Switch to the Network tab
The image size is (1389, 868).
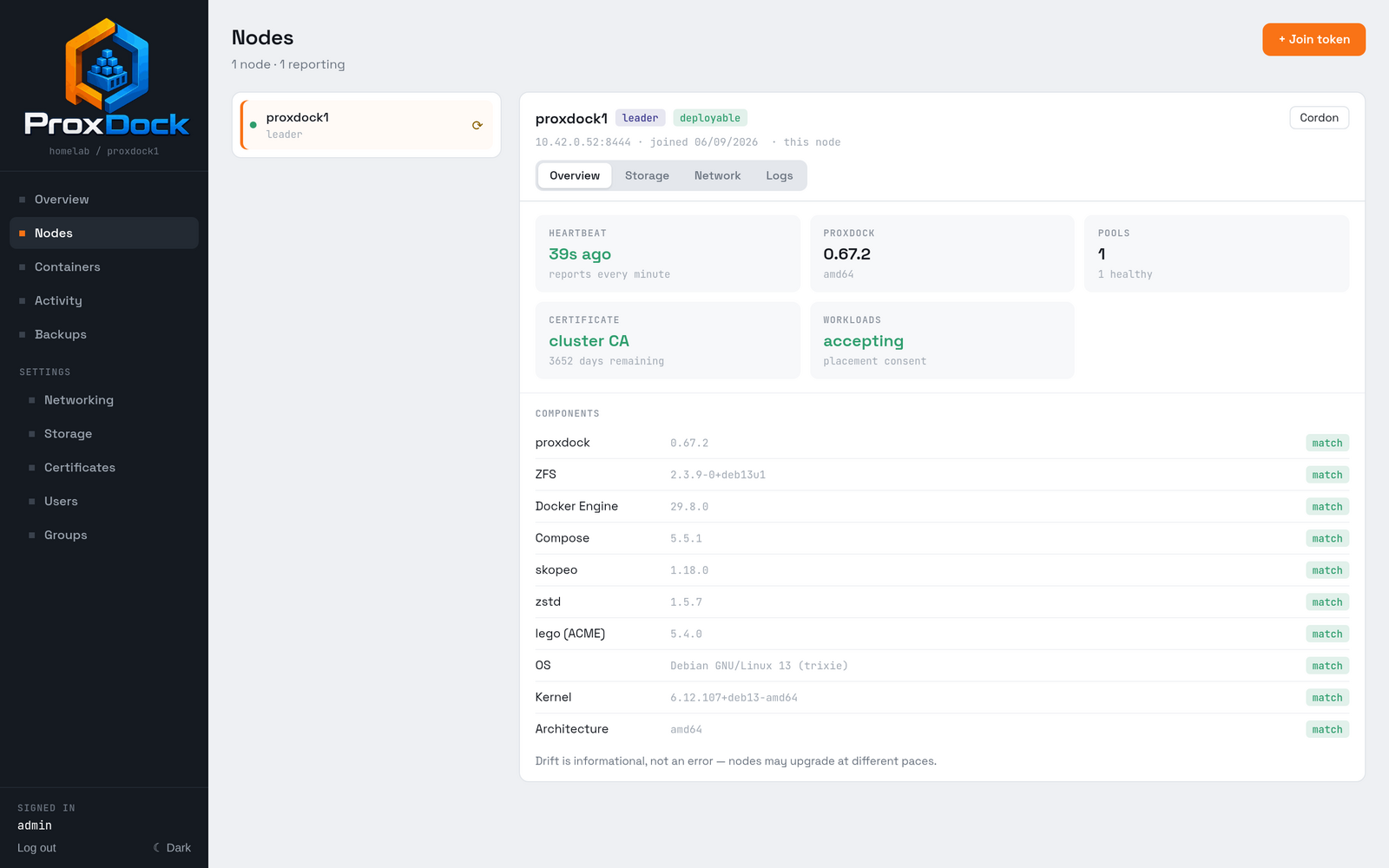click(717, 175)
